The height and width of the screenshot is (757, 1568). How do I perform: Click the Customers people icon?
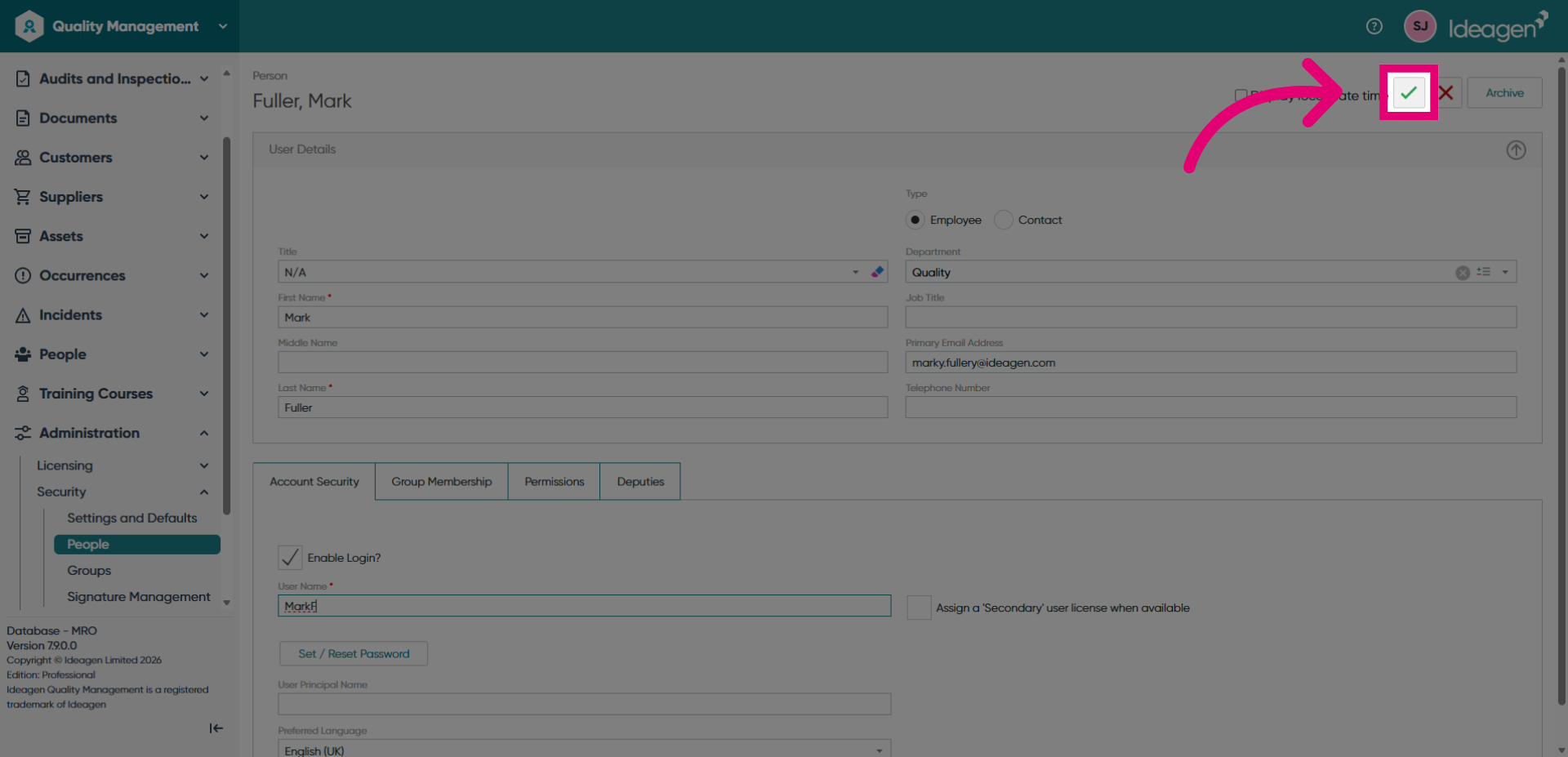pos(23,158)
